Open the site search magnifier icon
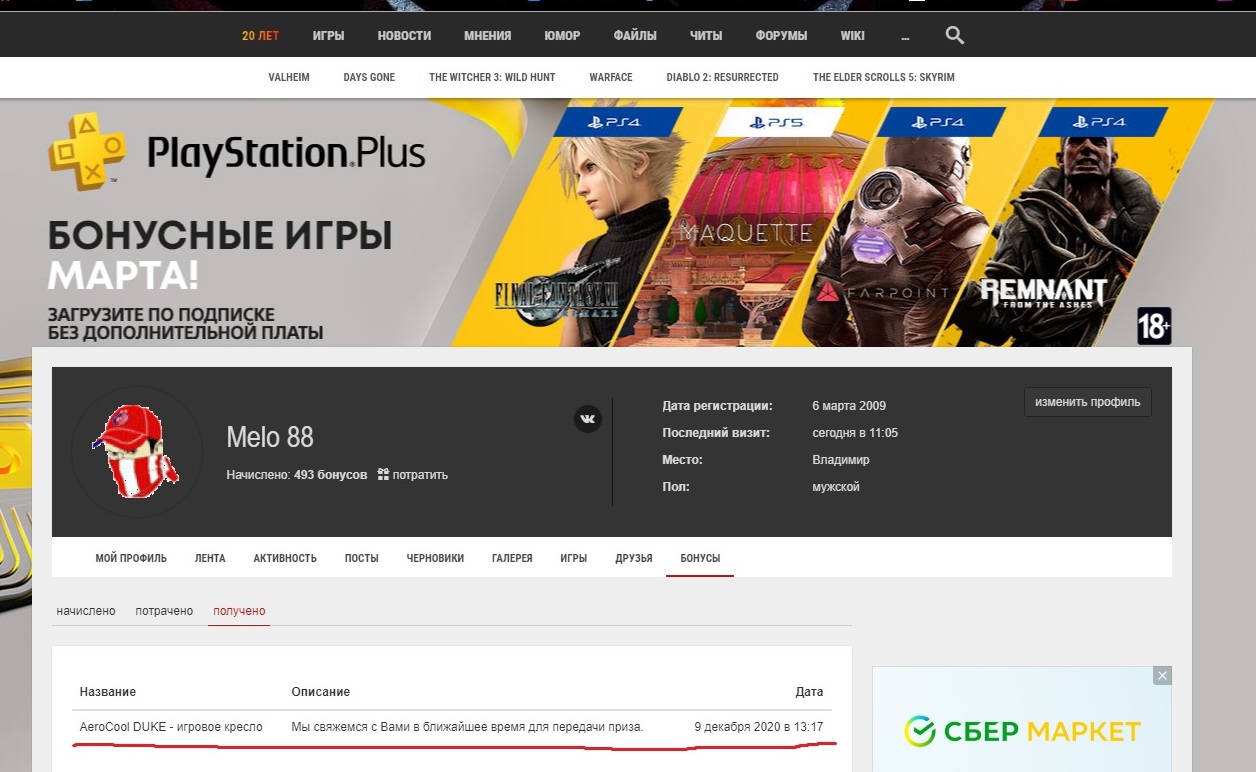Image resolution: width=1256 pixels, height=772 pixels. [954, 35]
